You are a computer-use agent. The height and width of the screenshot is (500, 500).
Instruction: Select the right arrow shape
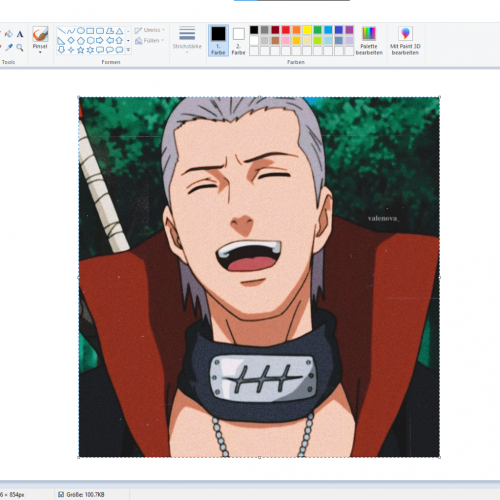pyautogui.click(x=100, y=41)
